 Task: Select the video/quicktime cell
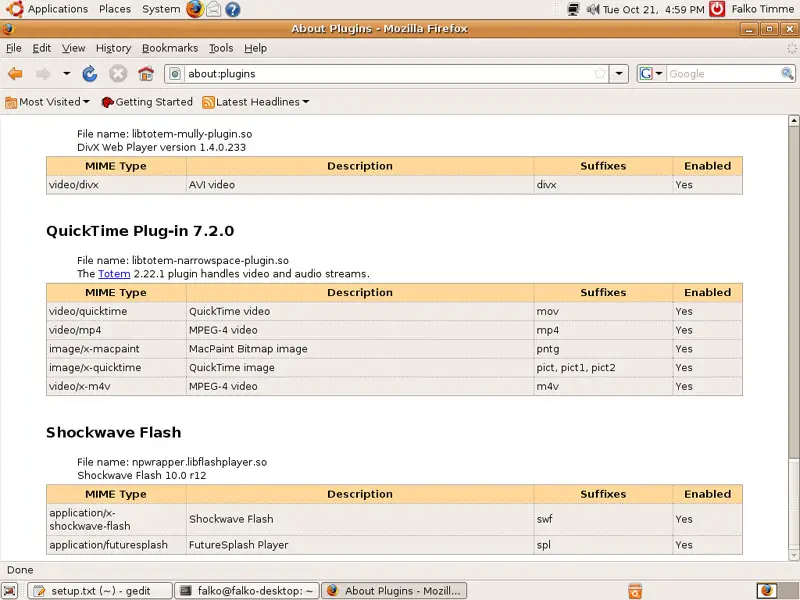(x=116, y=311)
